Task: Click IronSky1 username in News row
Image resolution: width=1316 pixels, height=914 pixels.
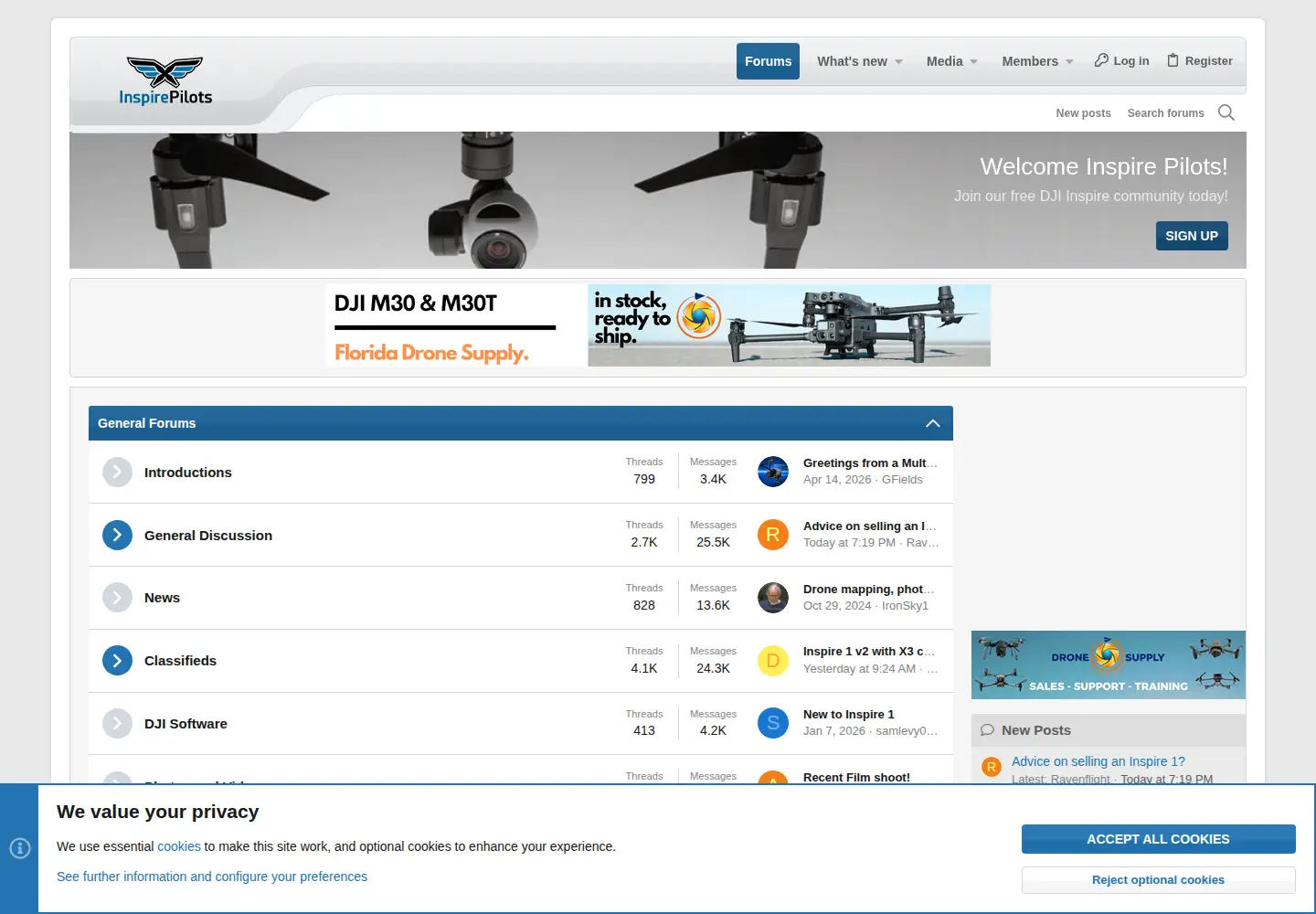Action: (x=905, y=606)
